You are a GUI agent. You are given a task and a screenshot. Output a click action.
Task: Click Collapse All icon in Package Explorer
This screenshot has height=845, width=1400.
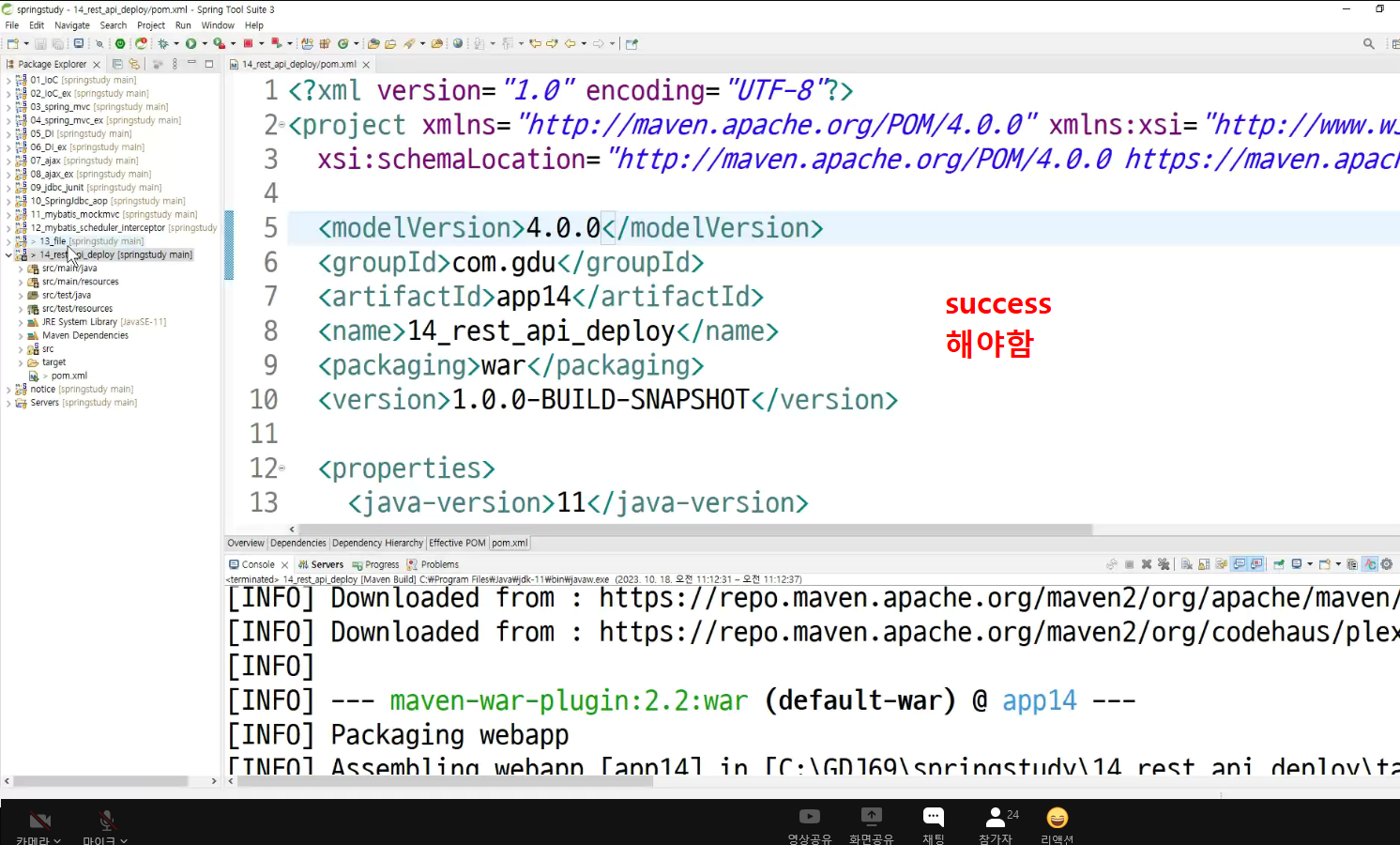pyautogui.click(x=117, y=64)
